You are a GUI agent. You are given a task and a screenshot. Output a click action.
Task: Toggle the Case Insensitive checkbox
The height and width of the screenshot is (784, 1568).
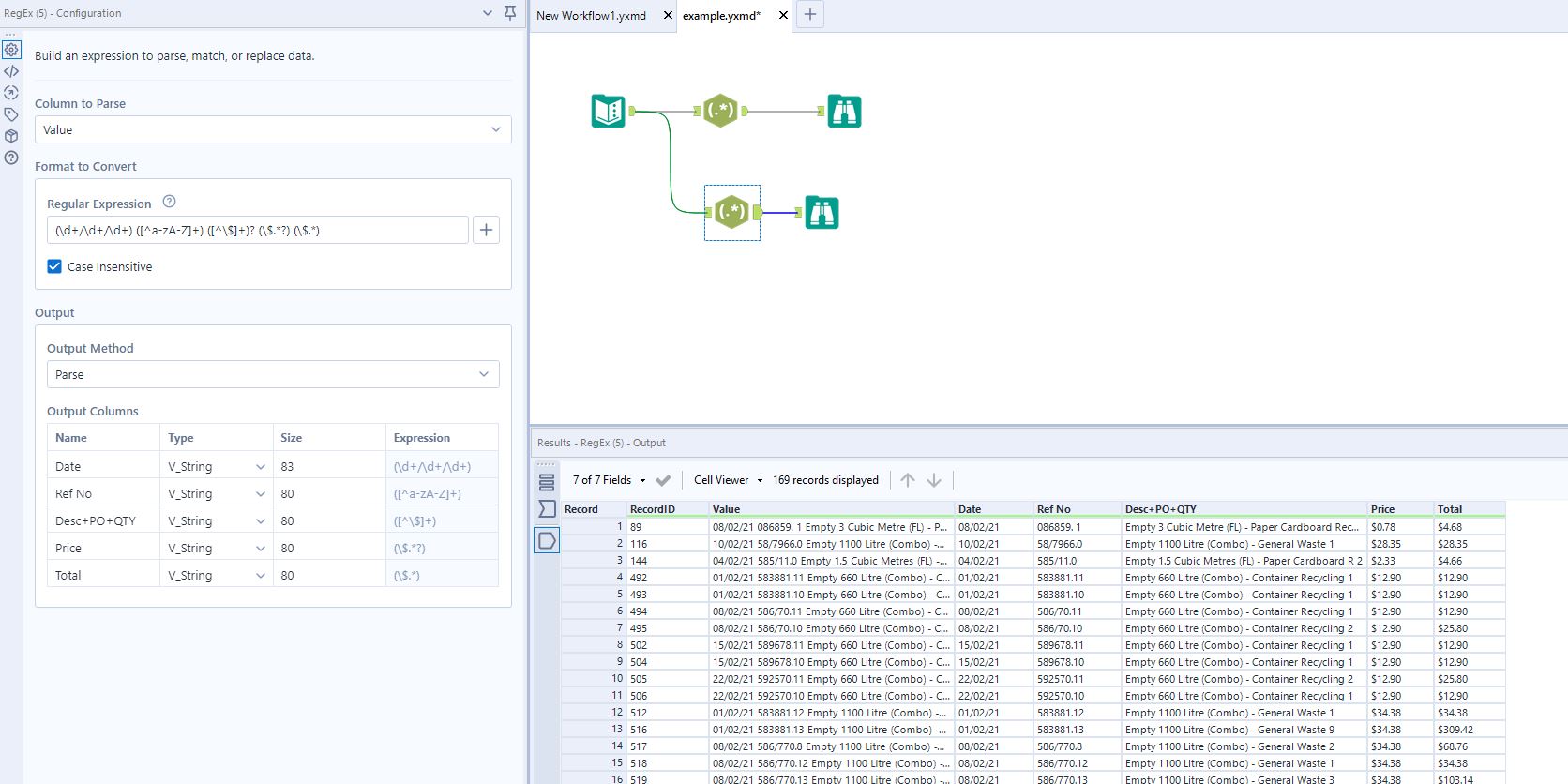[54, 266]
